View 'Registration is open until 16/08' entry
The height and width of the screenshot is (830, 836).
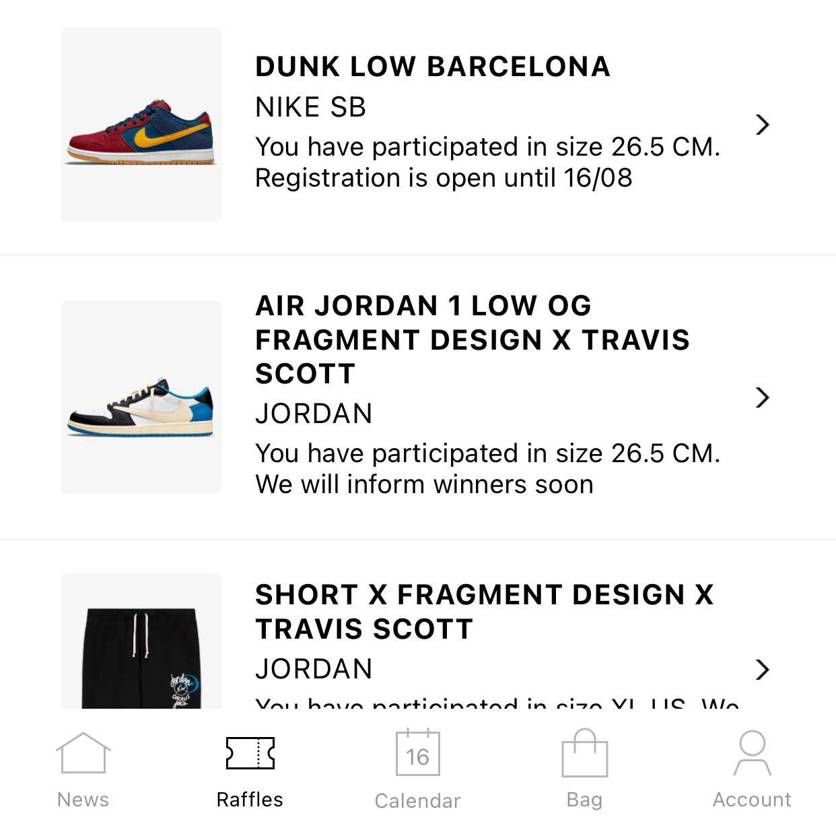click(444, 178)
